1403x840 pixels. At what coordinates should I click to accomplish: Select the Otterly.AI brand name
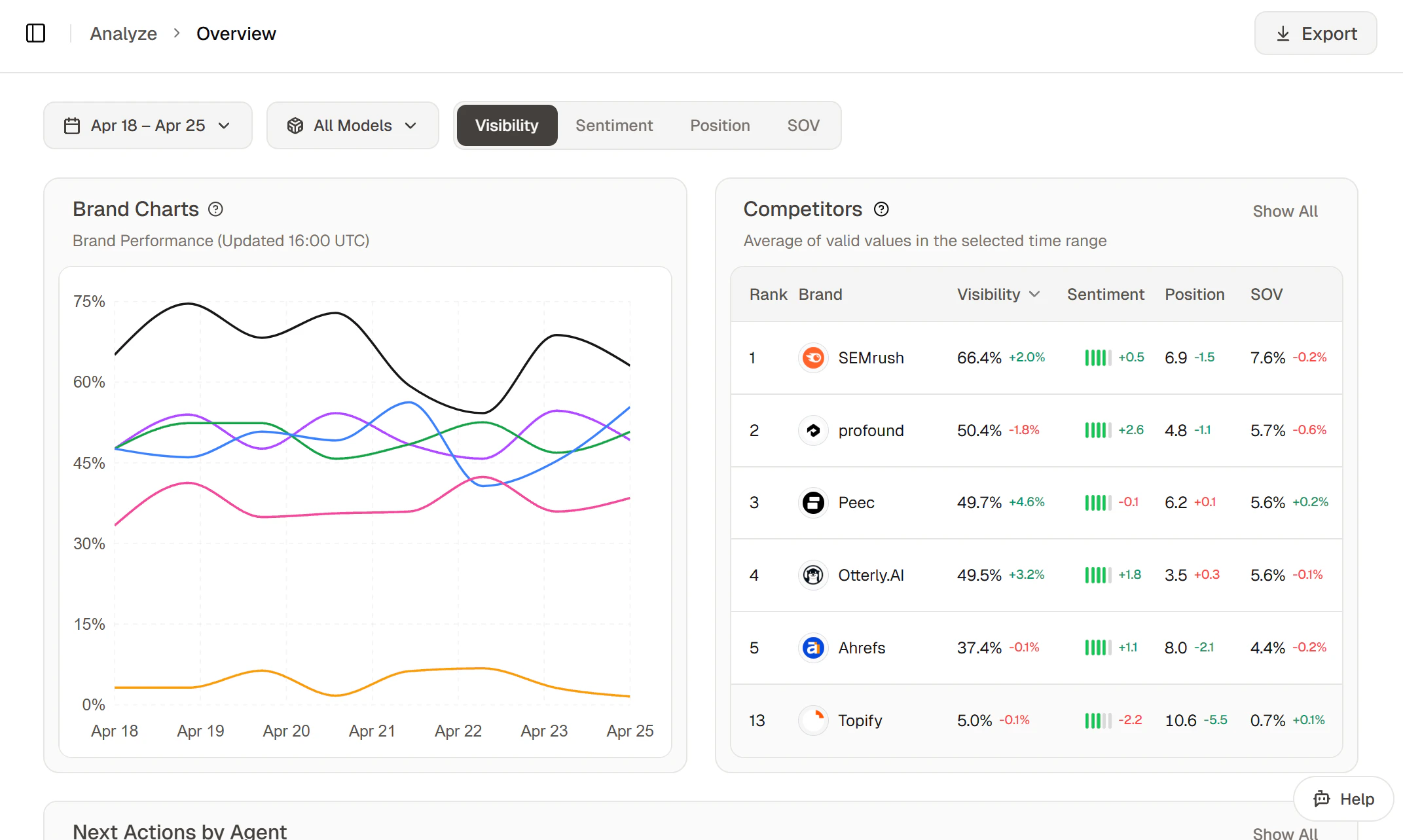[871, 575]
